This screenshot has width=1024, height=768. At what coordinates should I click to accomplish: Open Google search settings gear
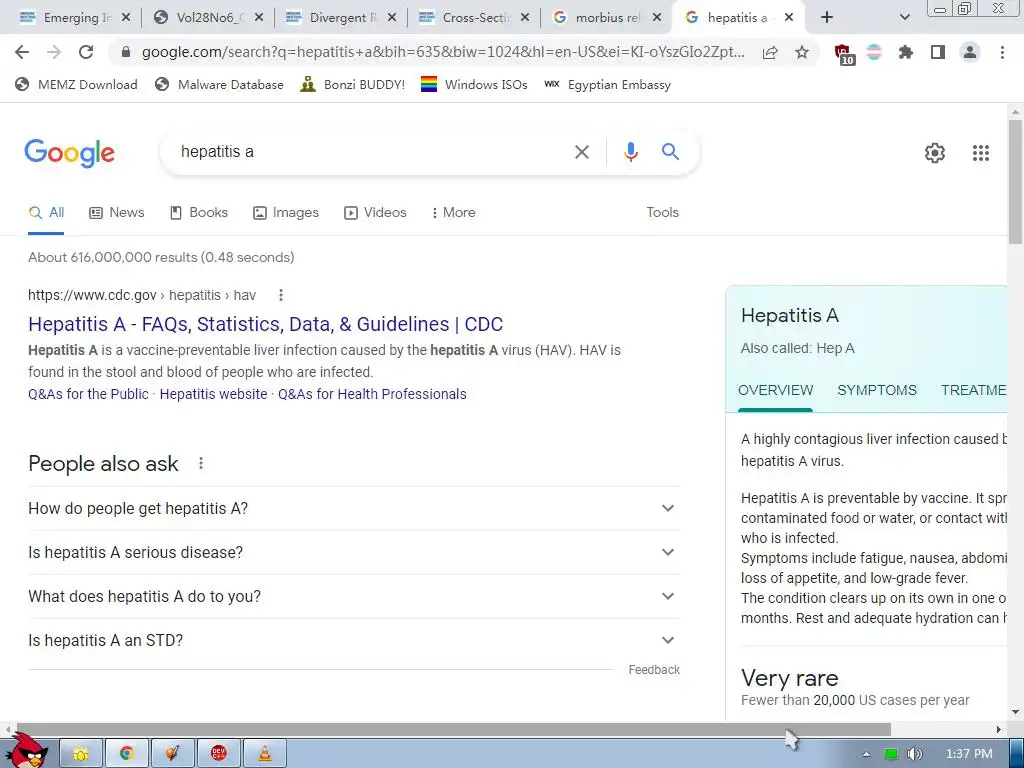pyautogui.click(x=935, y=153)
